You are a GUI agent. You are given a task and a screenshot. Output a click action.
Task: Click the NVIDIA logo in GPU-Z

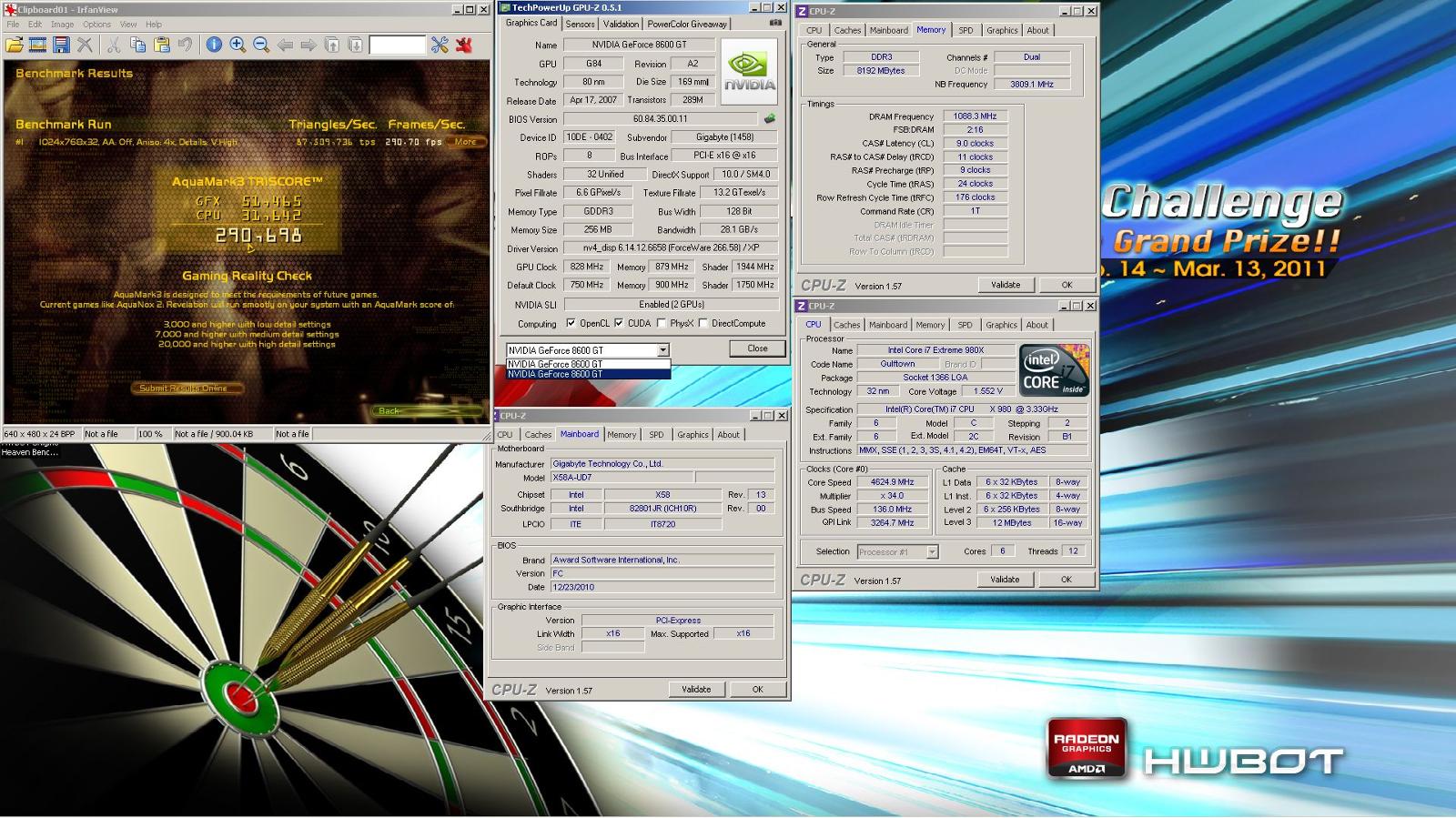[x=750, y=70]
